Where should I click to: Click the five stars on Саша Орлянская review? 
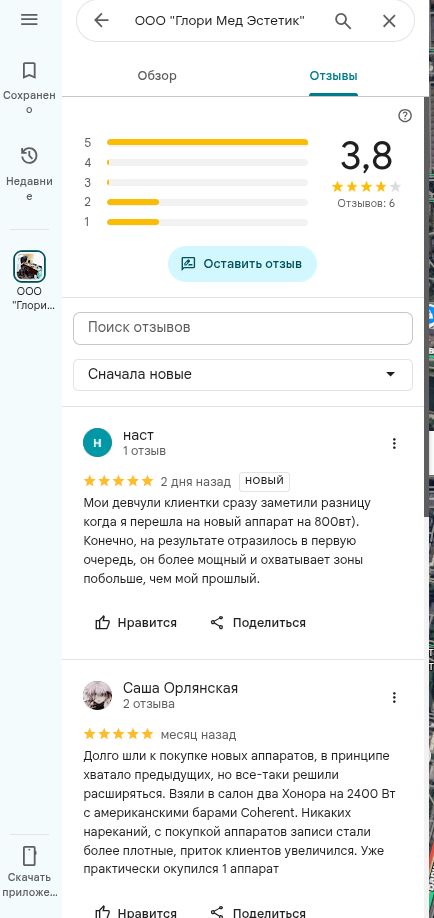tap(118, 734)
